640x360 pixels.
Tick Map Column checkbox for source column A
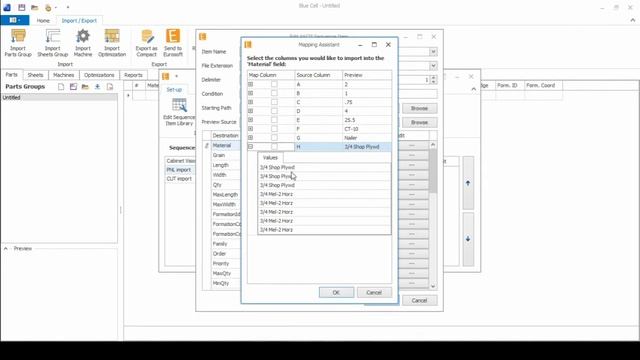[x=274, y=84]
